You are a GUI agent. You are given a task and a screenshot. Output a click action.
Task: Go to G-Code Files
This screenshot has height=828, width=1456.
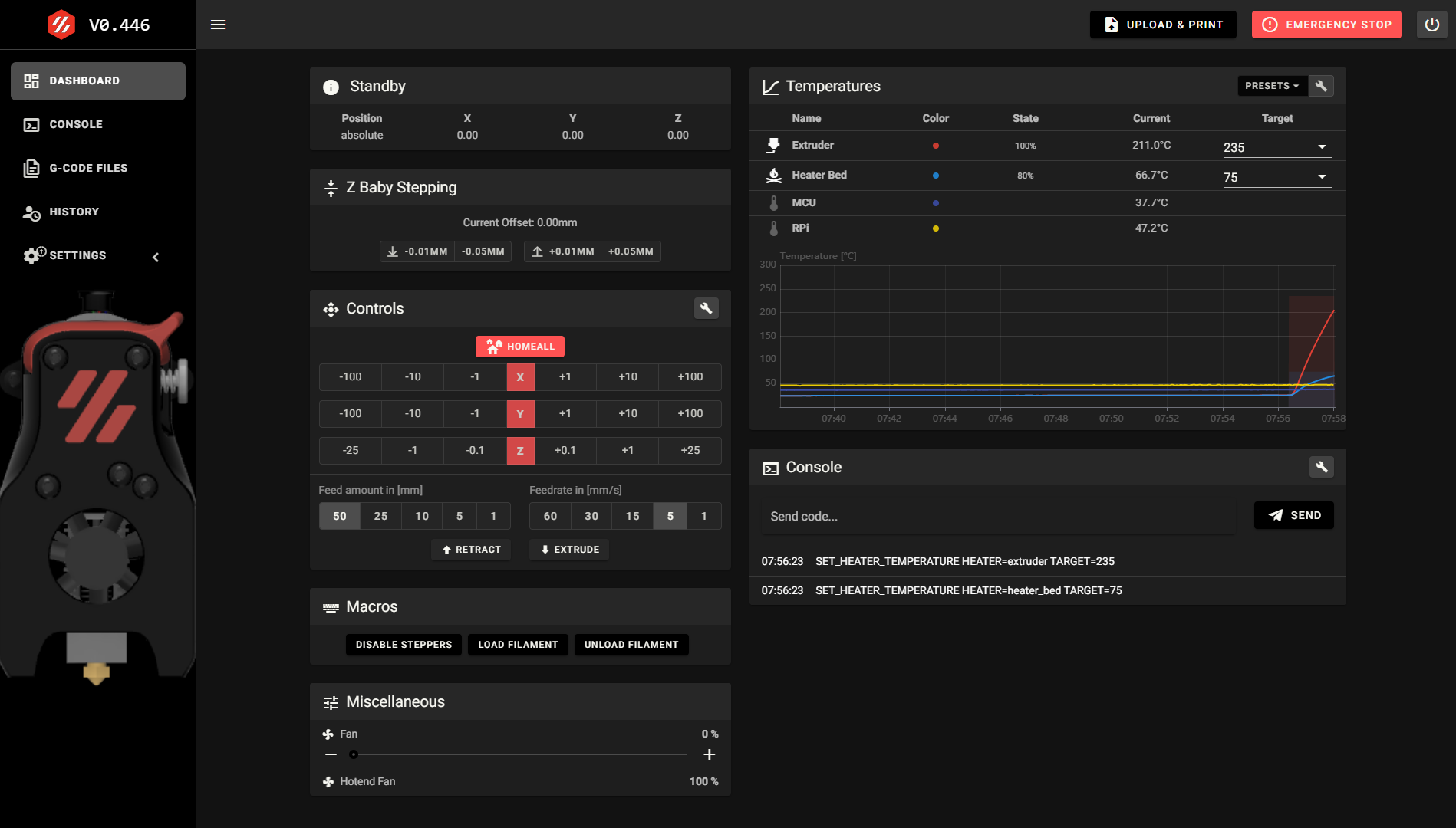pyautogui.click(x=98, y=168)
